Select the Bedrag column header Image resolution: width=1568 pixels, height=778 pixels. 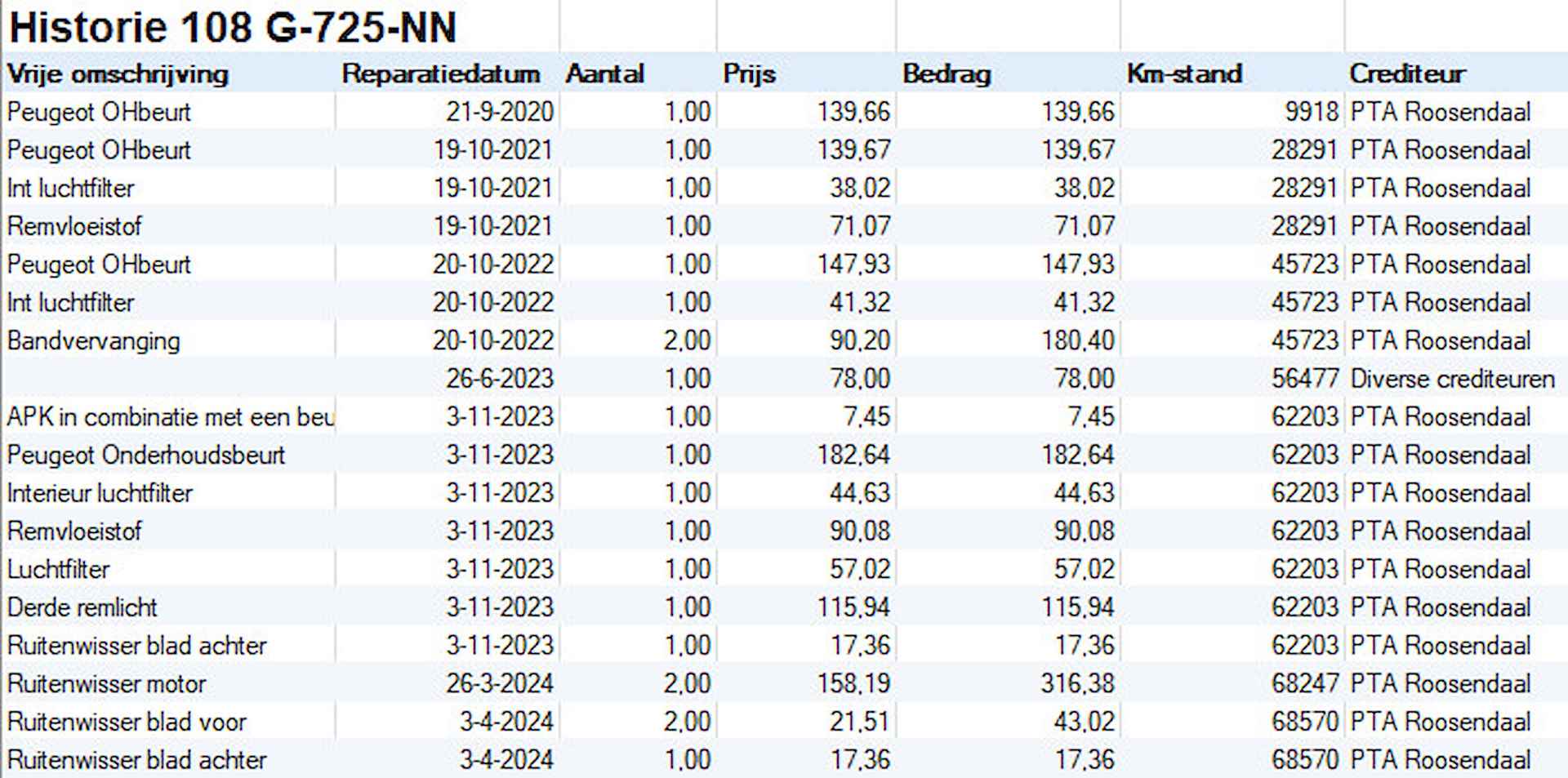coord(947,74)
